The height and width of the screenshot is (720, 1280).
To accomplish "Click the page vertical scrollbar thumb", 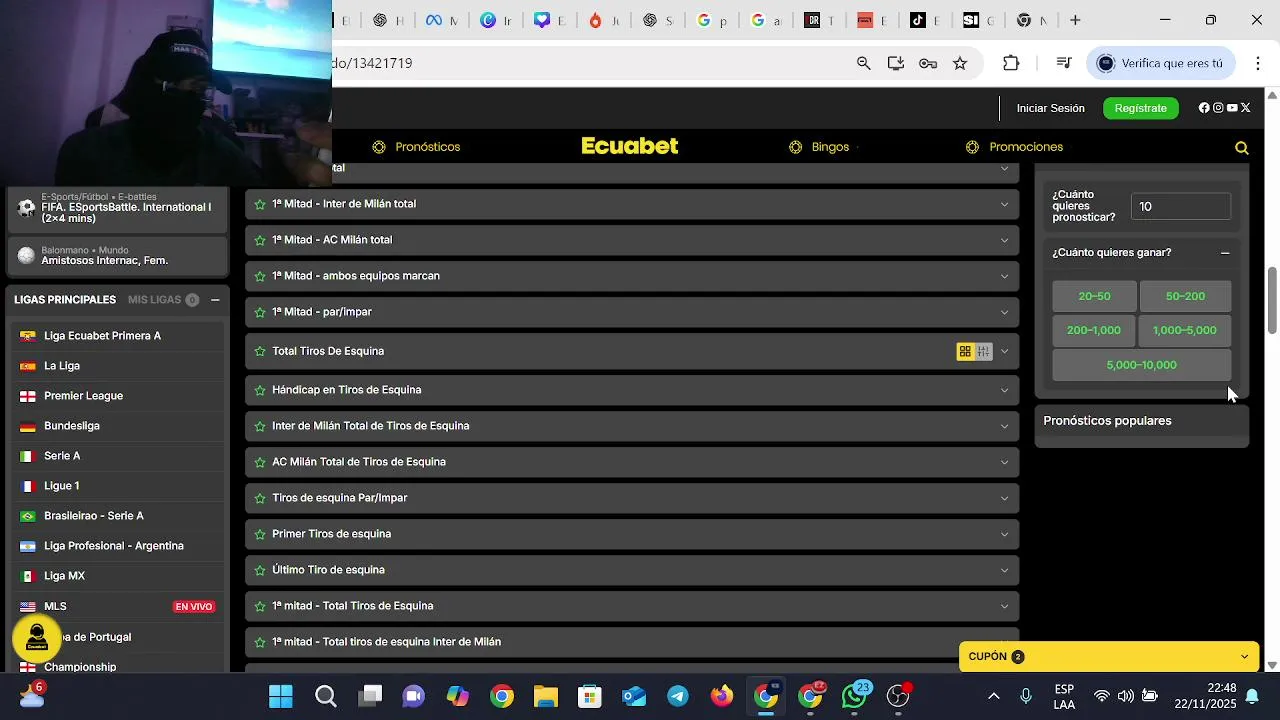I will click(x=1272, y=300).
